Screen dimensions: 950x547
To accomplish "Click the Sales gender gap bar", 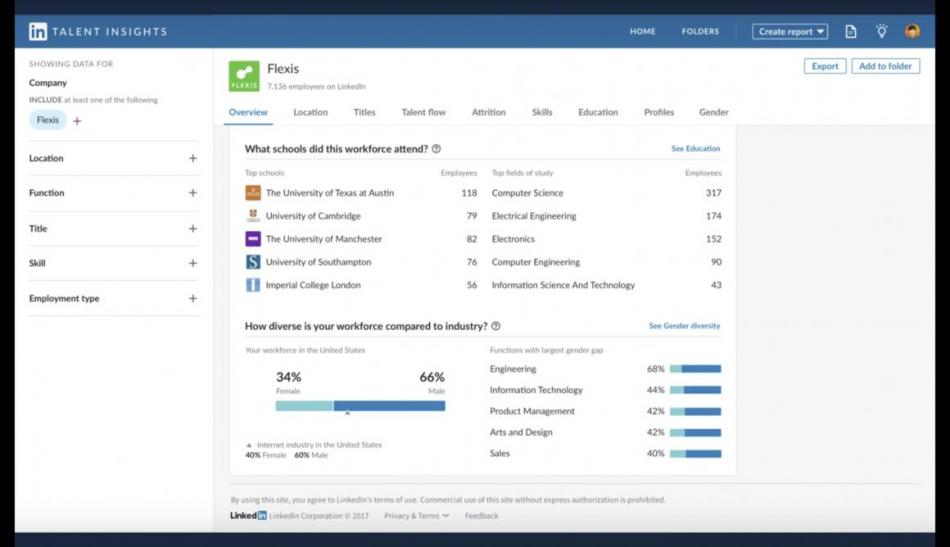I will pyautogui.click(x=696, y=454).
